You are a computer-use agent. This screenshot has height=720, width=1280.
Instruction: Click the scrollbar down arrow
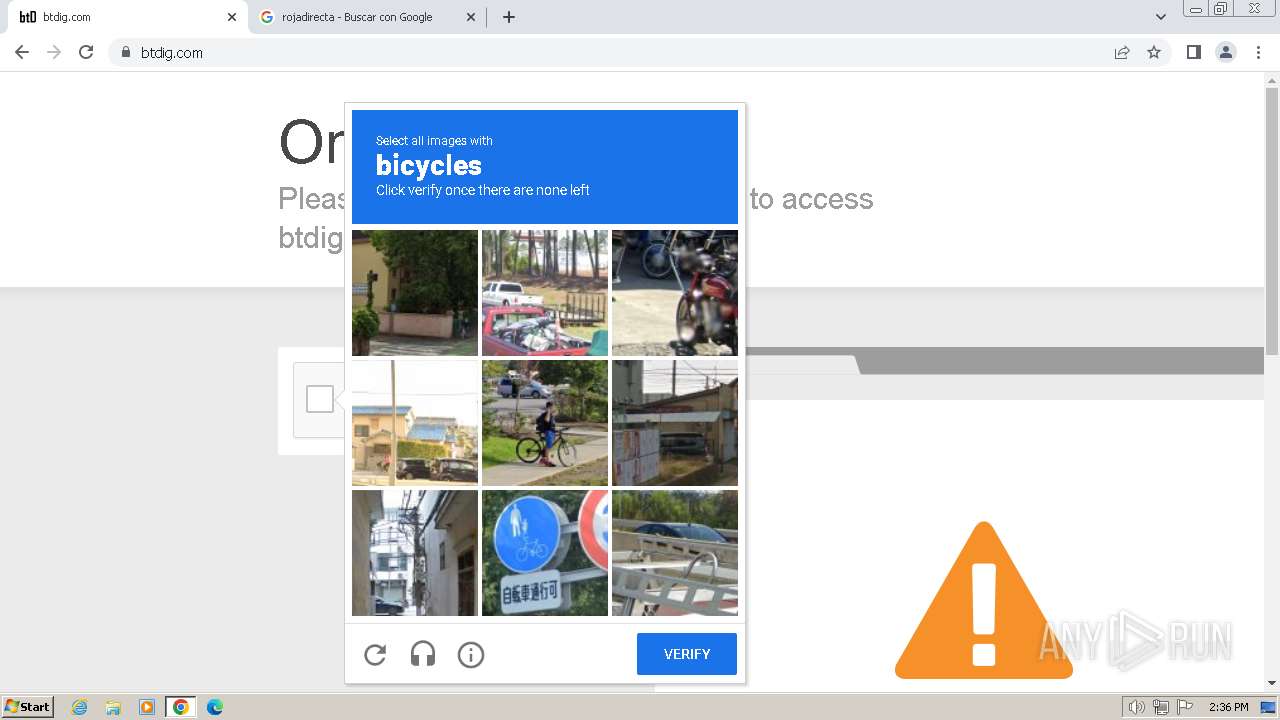(x=1272, y=683)
